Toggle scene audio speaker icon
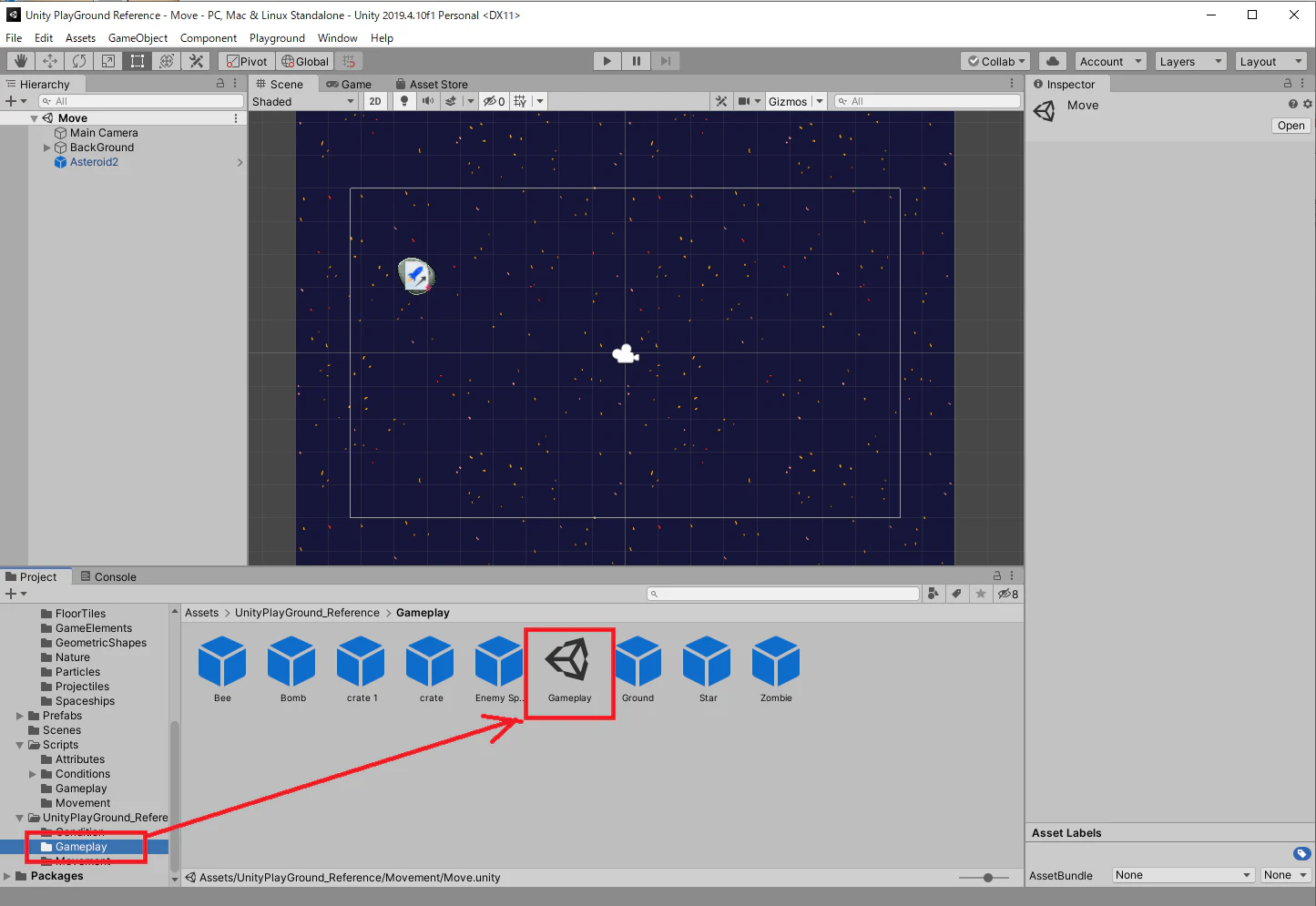Viewport: 1316px width, 906px height. (427, 101)
